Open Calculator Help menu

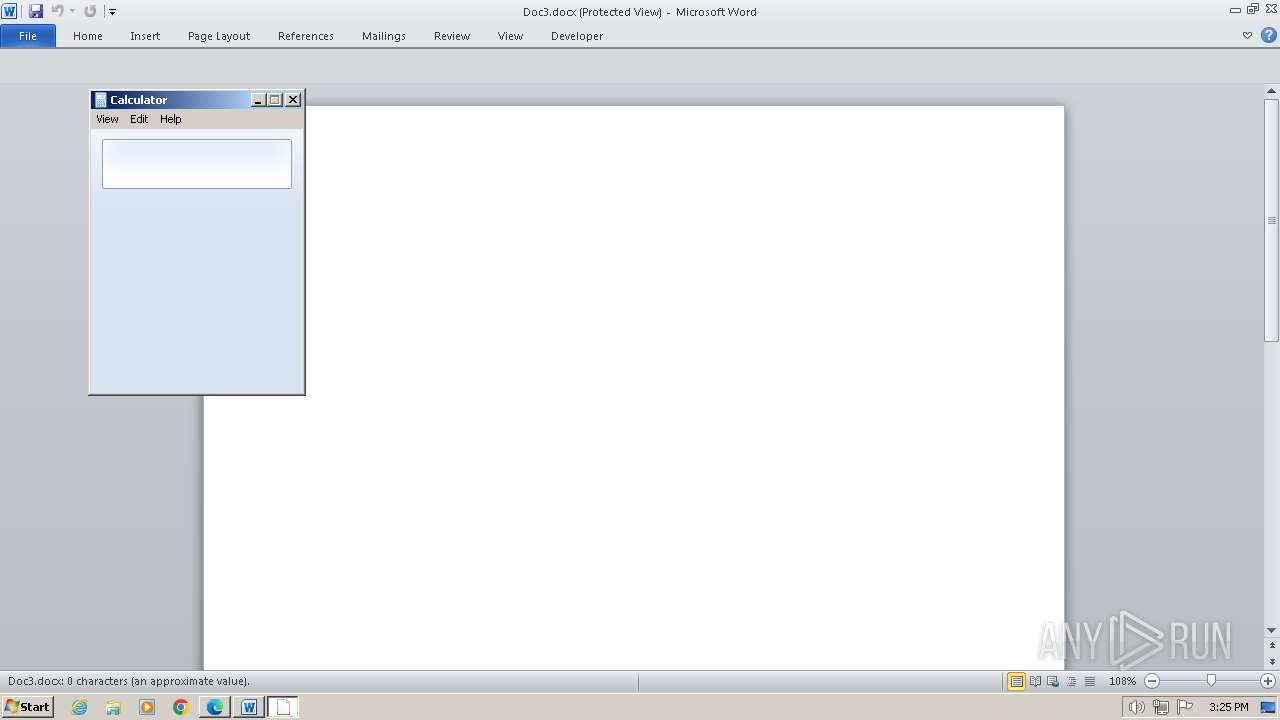point(171,119)
